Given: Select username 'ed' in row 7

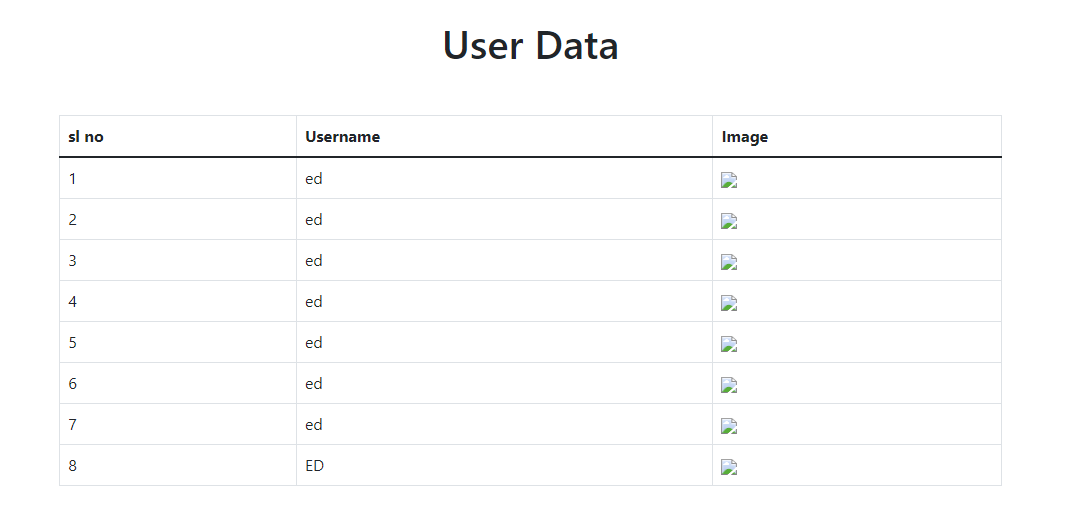Looking at the screenshot, I should [x=314, y=425].
